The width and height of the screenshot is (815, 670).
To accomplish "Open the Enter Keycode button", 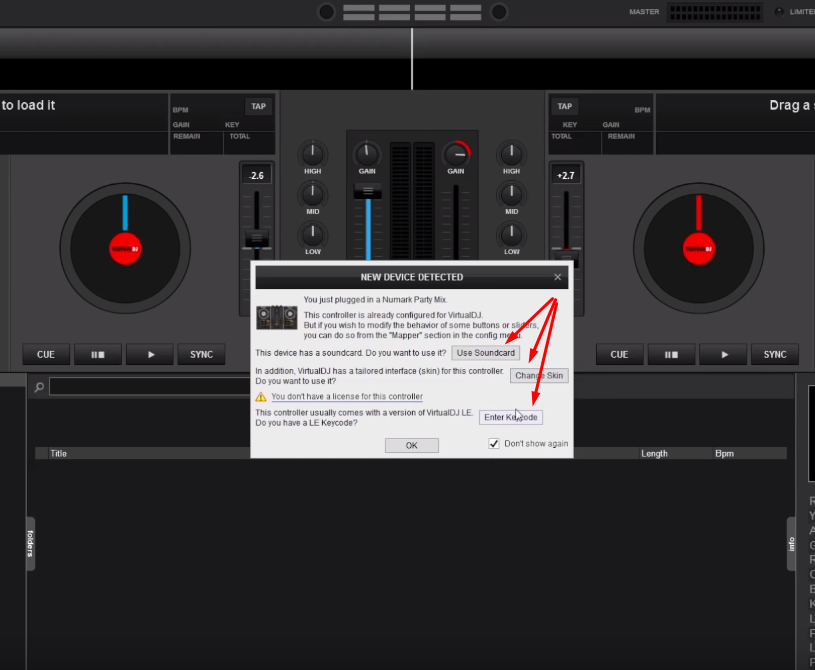I will tap(510, 417).
